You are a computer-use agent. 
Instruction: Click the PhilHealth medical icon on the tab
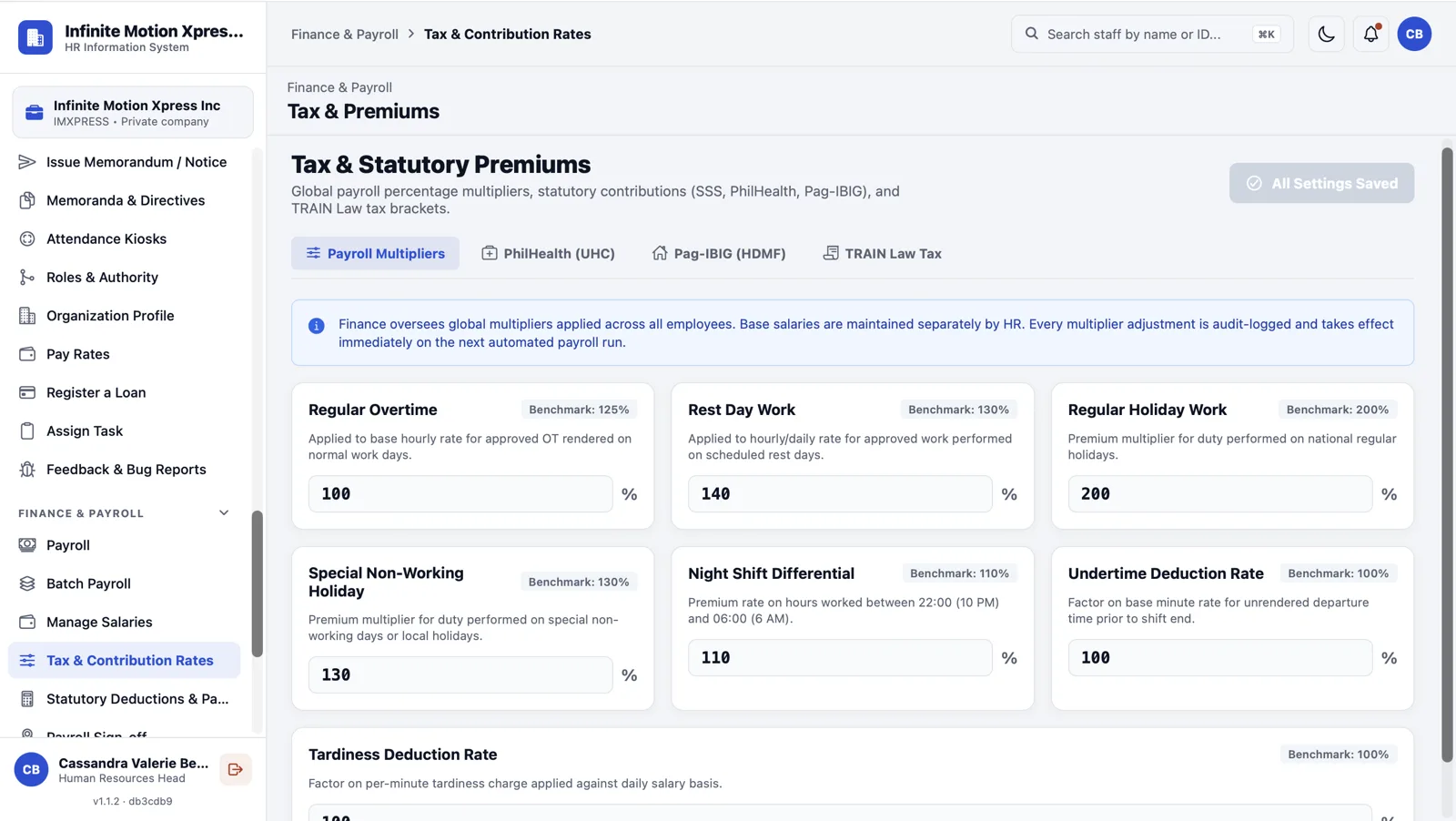coord(490,253)
